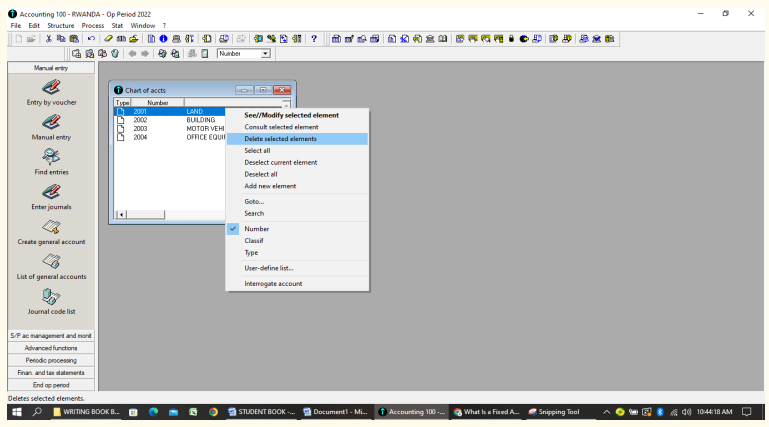Open the Process menu
The image size is (769, 427).
[x=93, y=25]
